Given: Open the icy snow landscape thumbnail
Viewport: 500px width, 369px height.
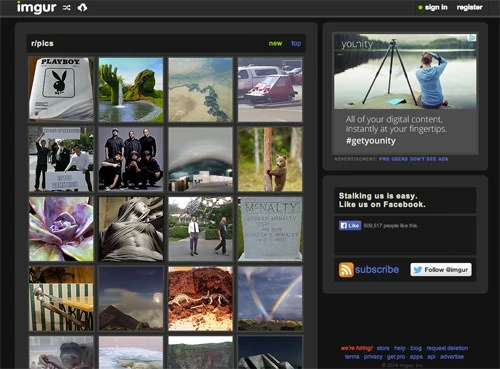Looking at the screenshot, I should (x=131, y=352).
